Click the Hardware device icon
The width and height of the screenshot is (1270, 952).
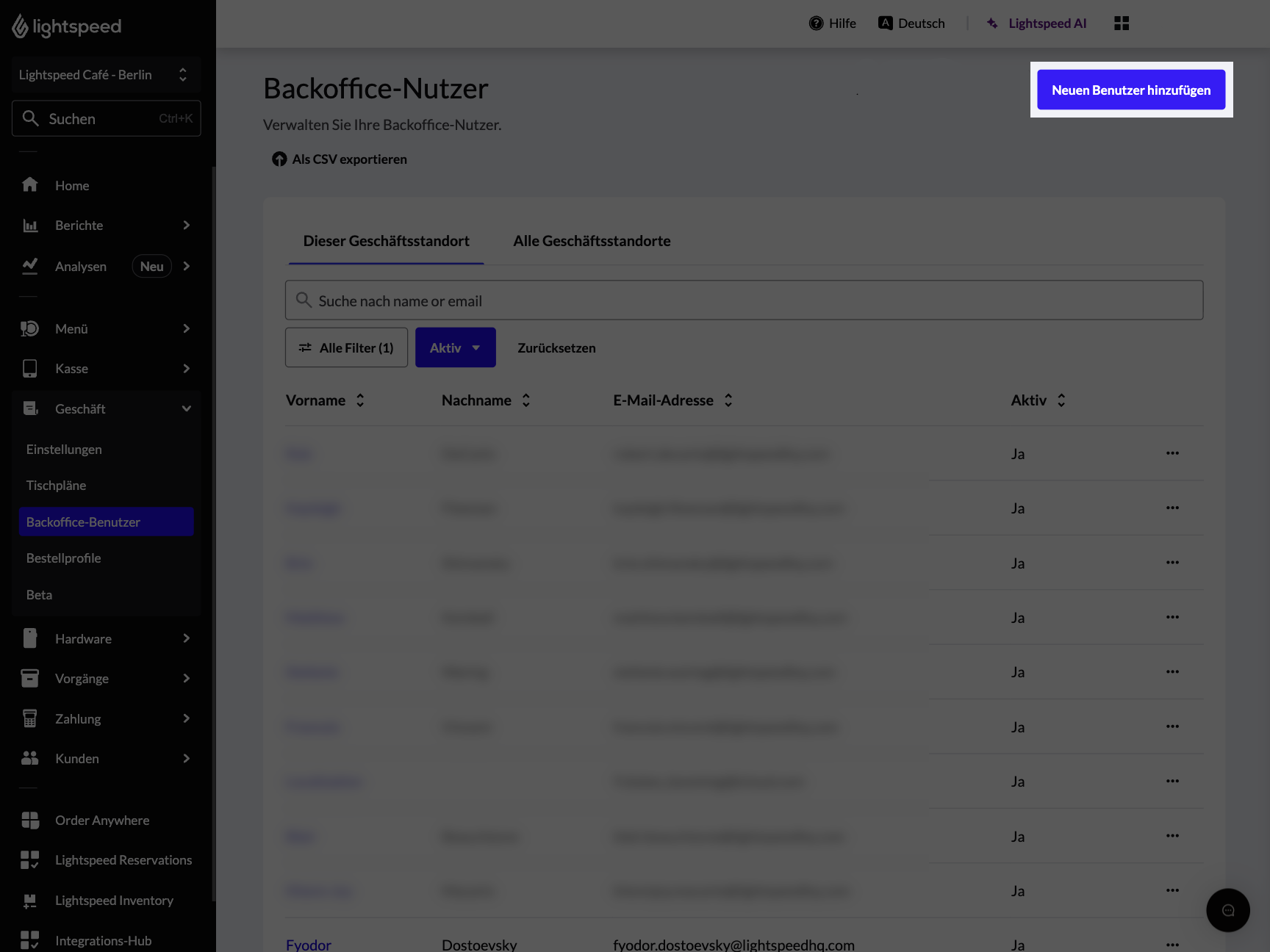click(x=29, y=638)
